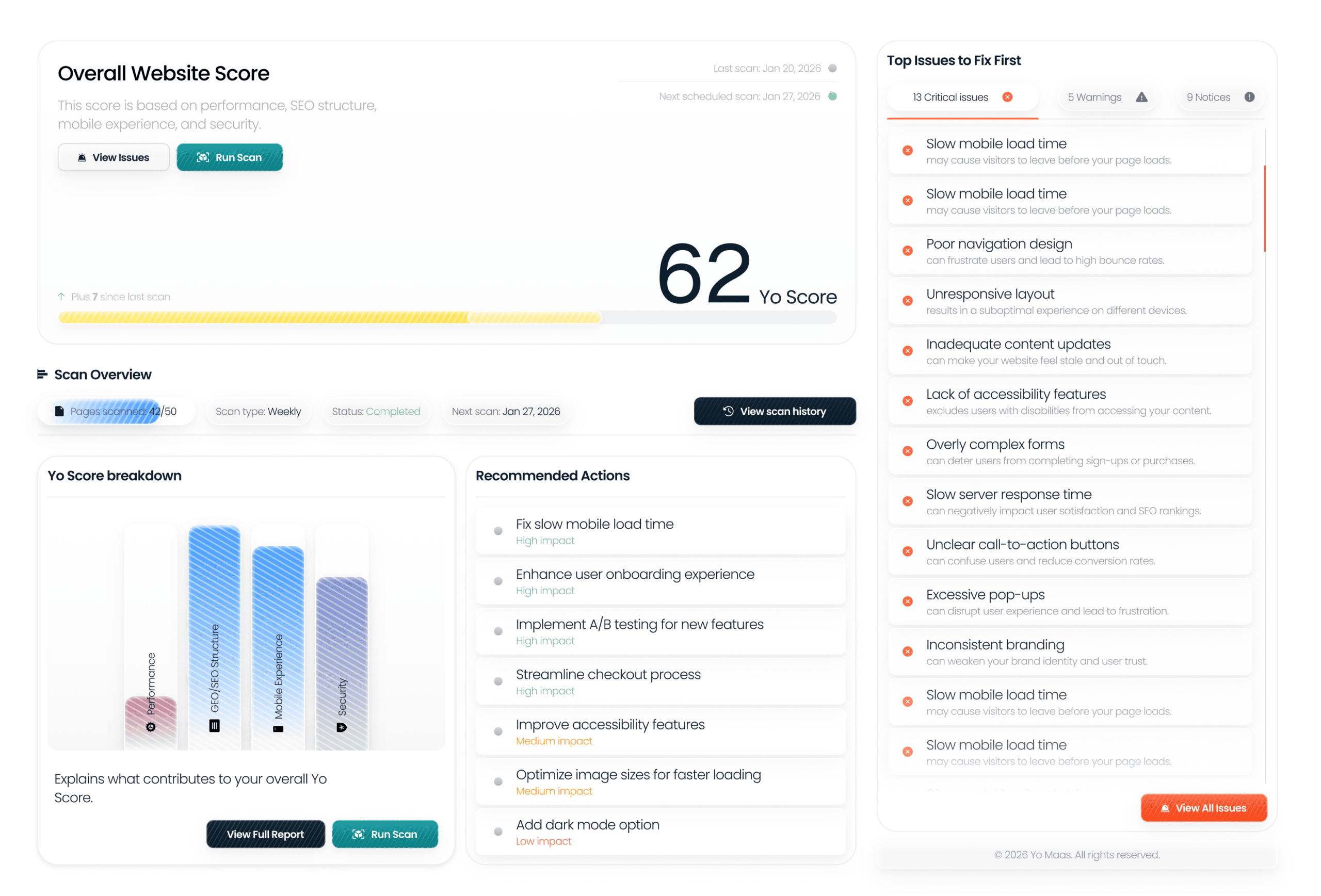
Task: Click the error icon beside Inadequate content updates
Action: tap(908, 351)
